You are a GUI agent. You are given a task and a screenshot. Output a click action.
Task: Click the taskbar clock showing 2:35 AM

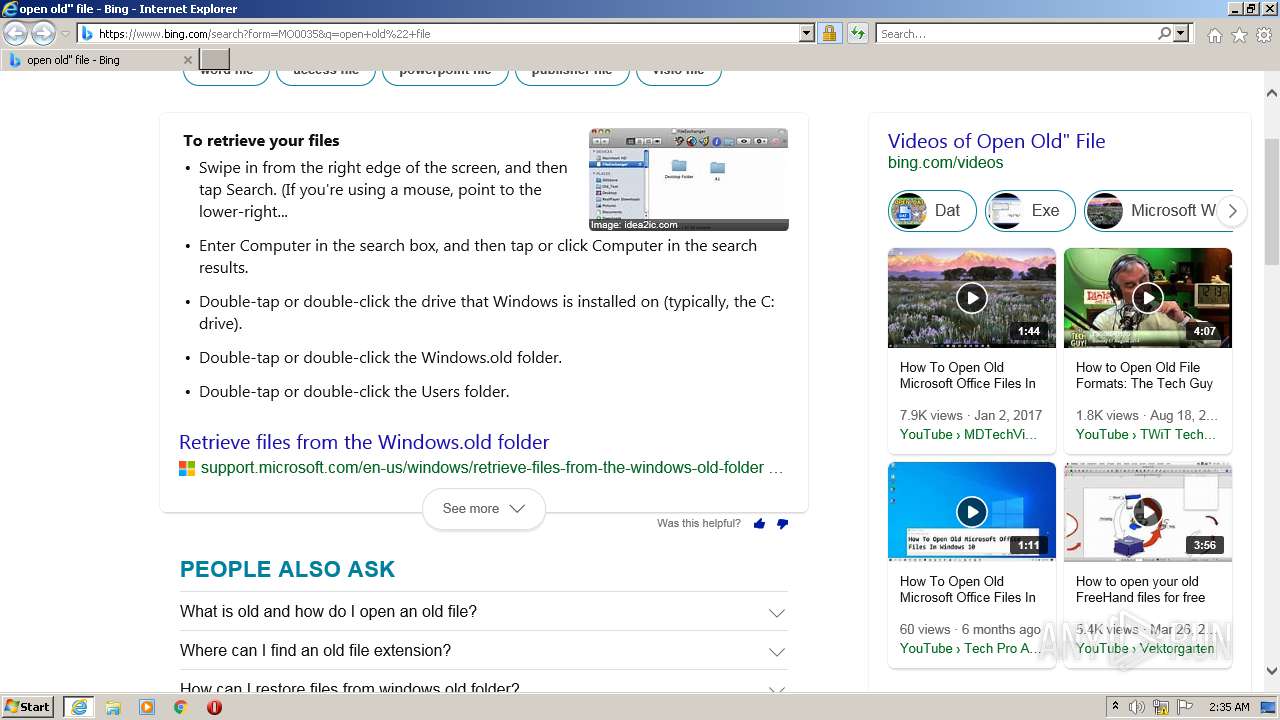(x=1229, y=707)
